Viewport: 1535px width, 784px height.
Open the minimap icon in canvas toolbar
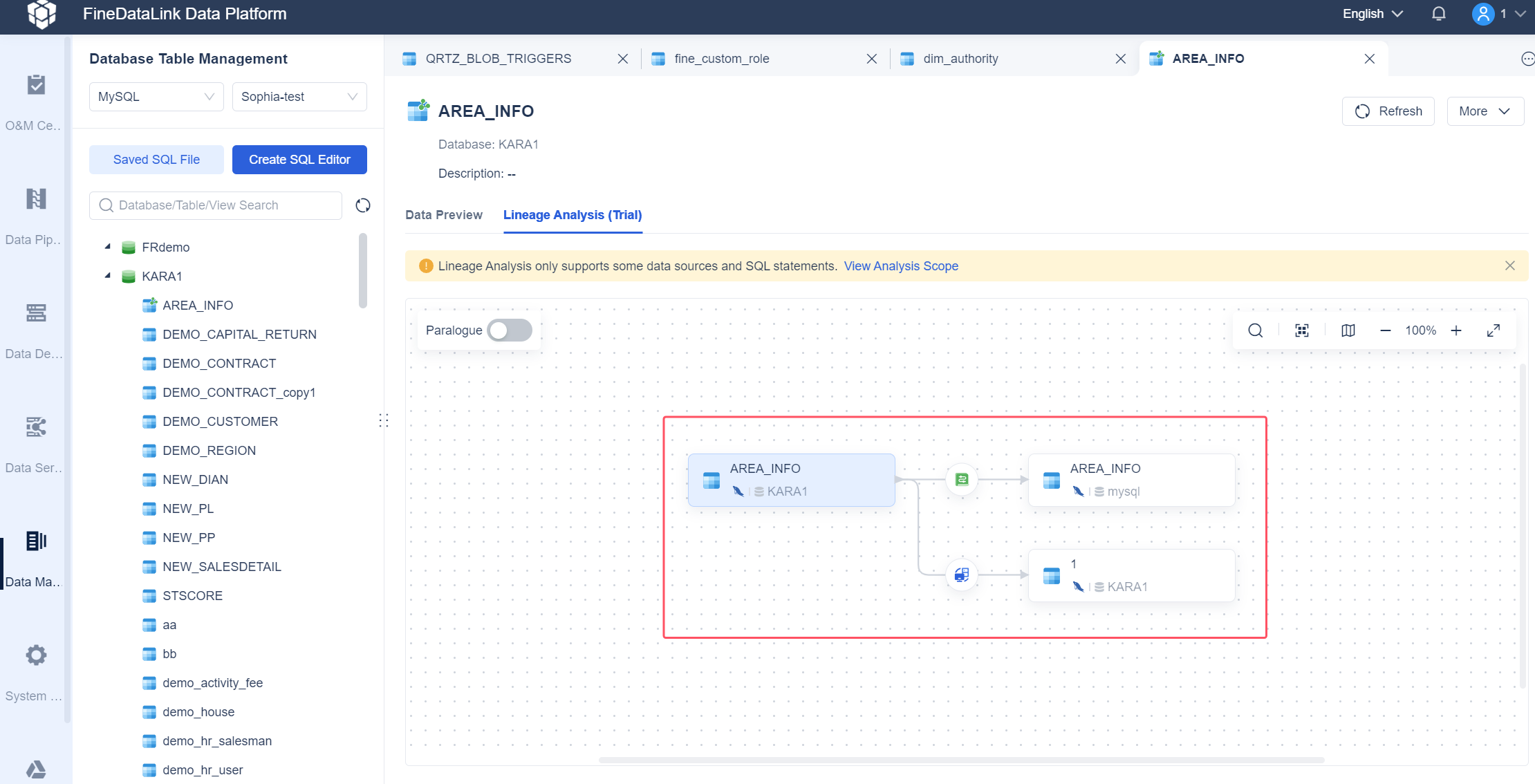point(1348,330)
